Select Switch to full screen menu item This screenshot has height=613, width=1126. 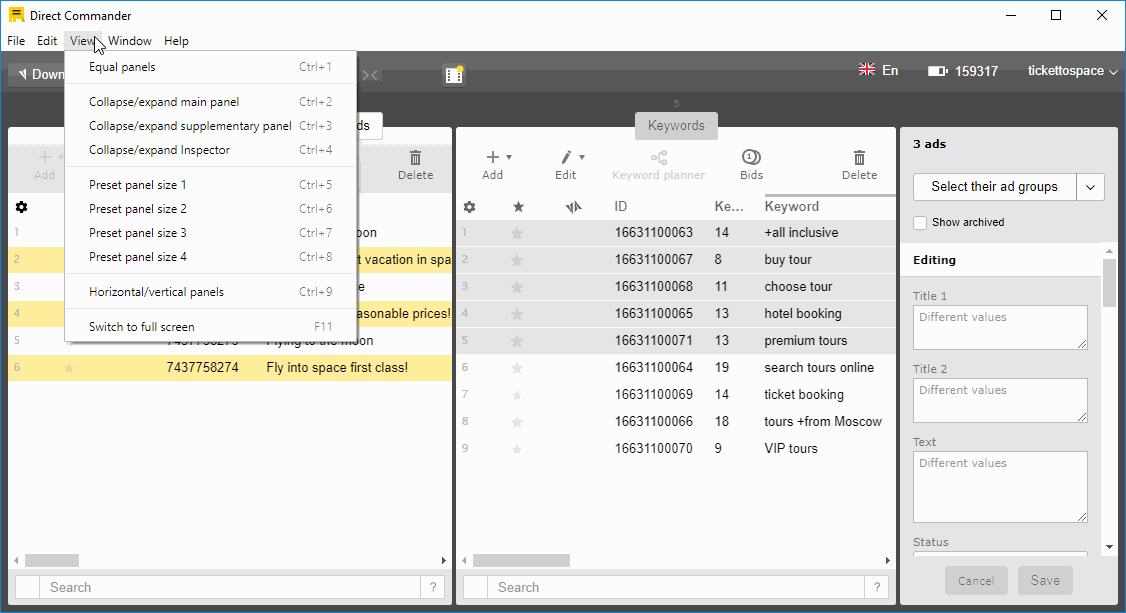click(142, 327)
